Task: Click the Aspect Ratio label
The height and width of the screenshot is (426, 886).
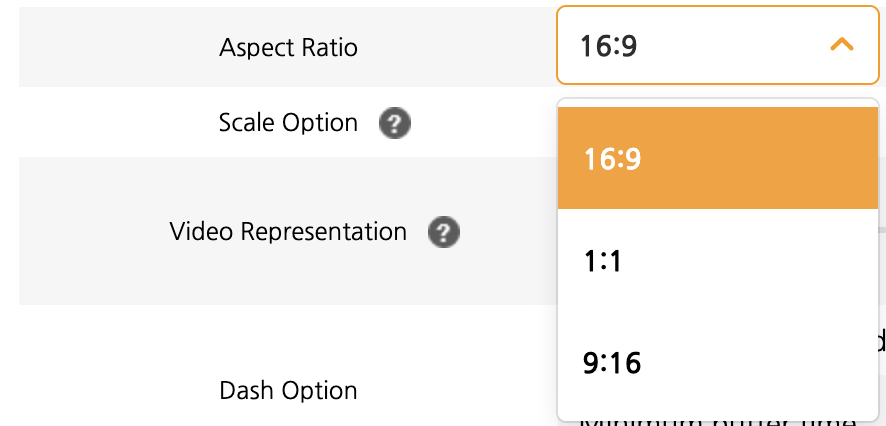Action: 288,47
